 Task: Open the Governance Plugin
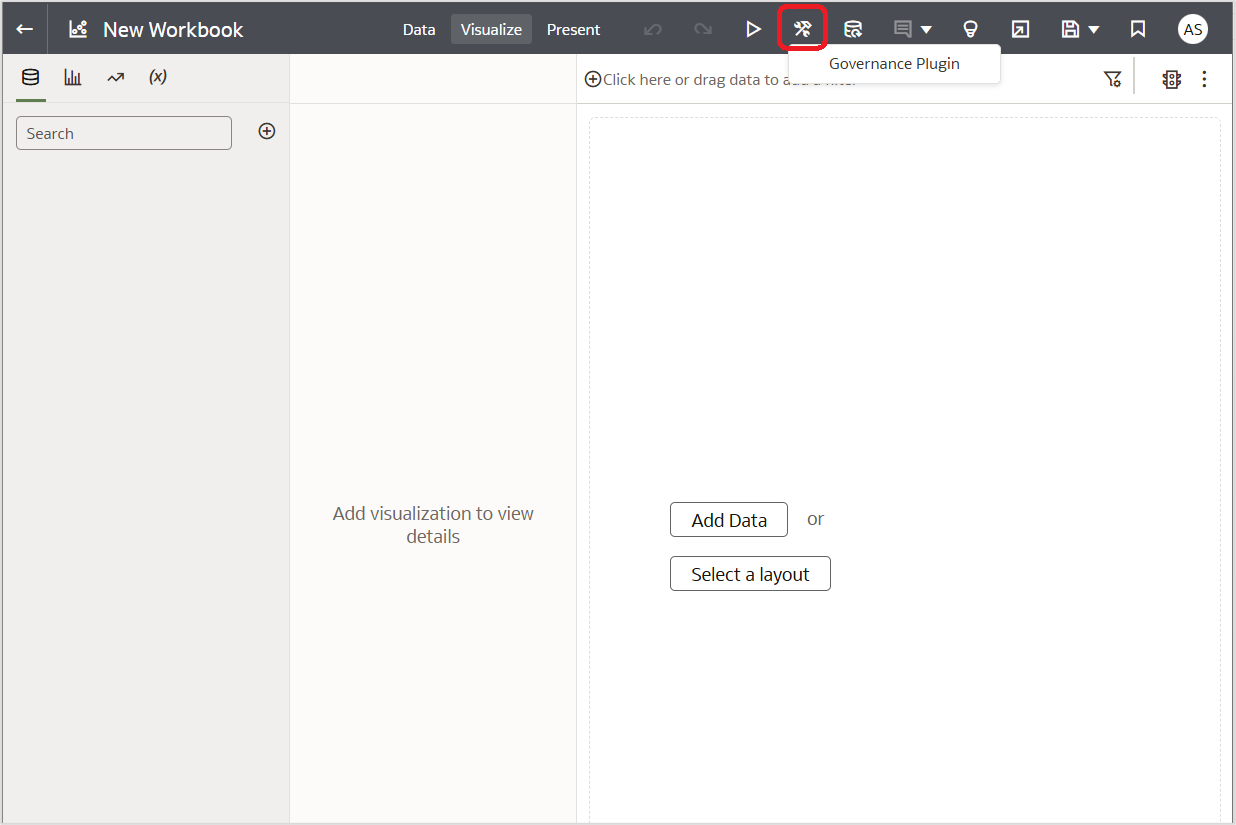point(803,29)
